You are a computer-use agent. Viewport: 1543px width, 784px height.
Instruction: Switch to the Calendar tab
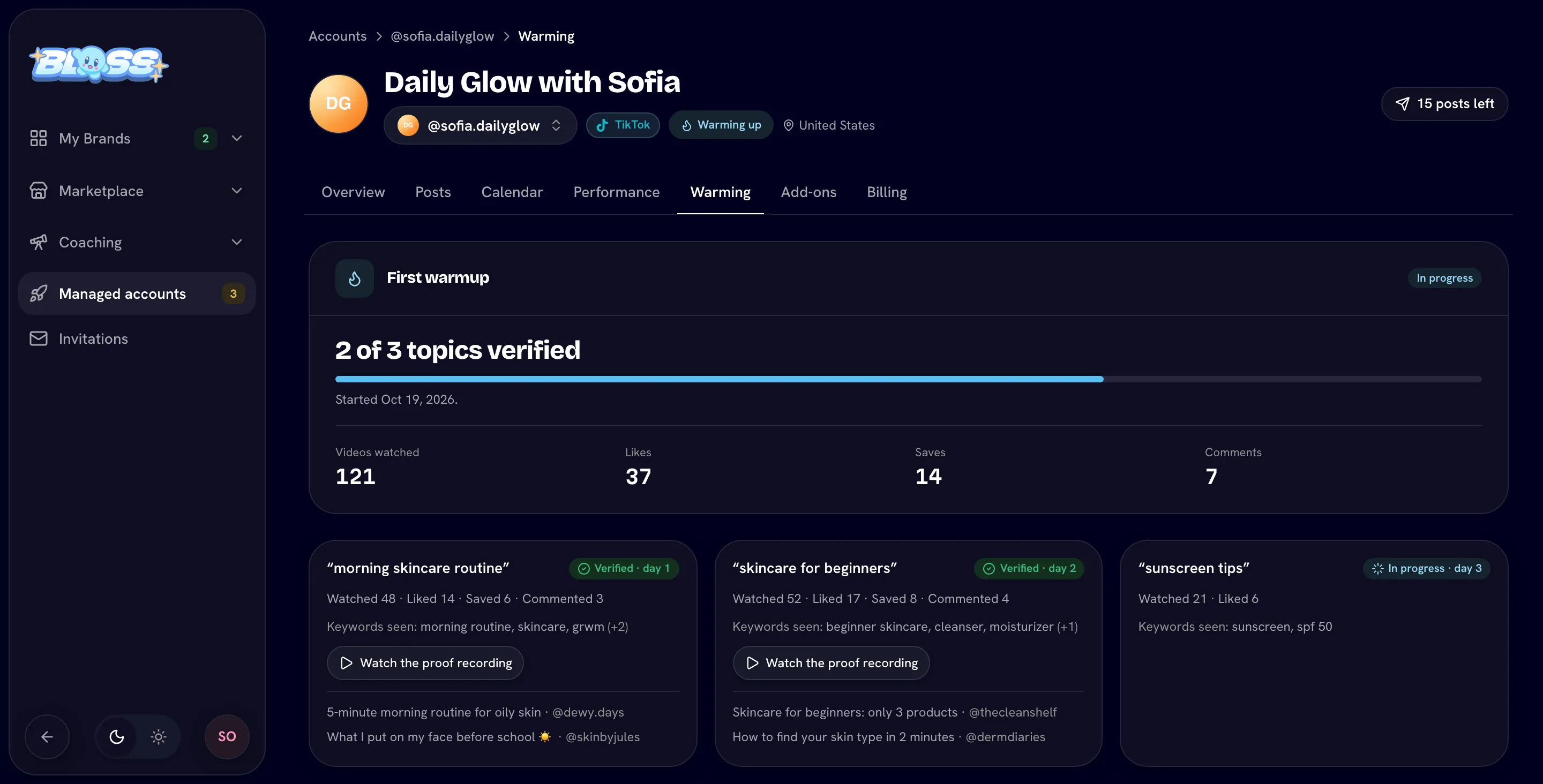tap(512, 192)
